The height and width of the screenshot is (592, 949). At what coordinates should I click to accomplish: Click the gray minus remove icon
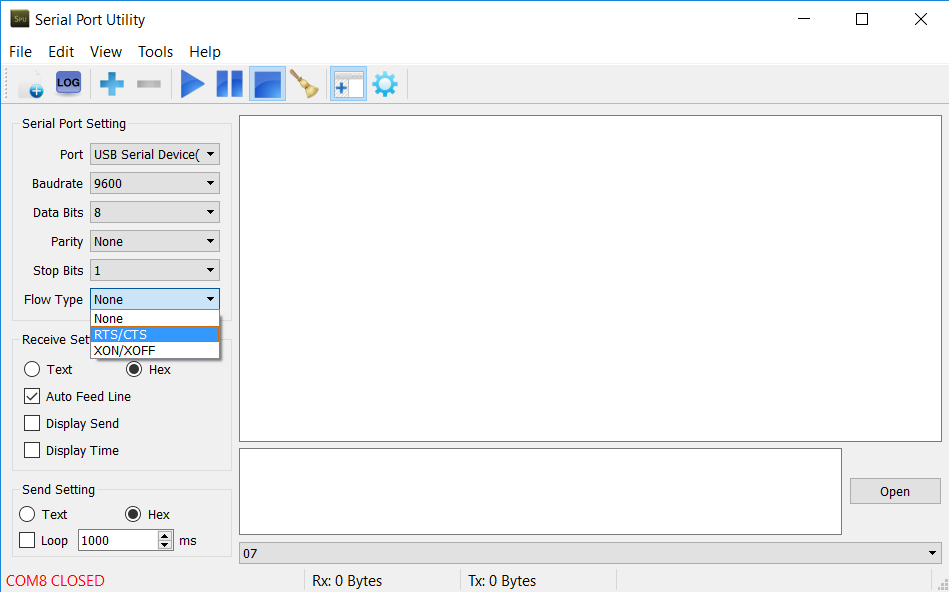tap(149, 84)
